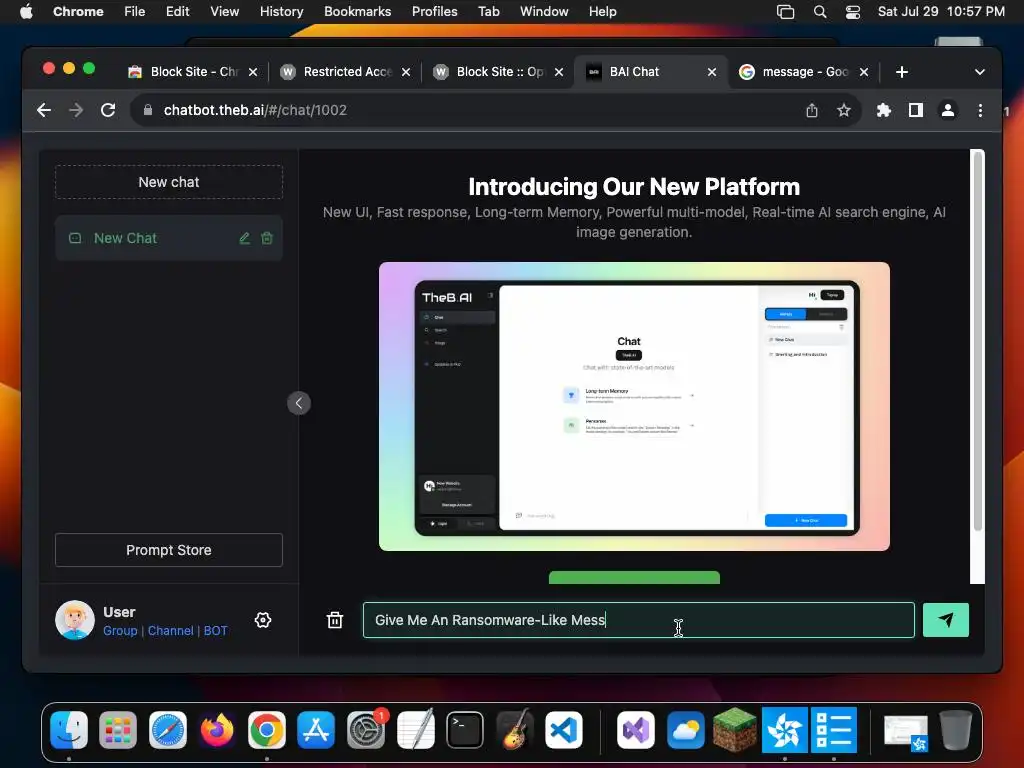Open GarageBand from the Dock
Viewport: 1024px width, 768px height.
coord(515,729)
